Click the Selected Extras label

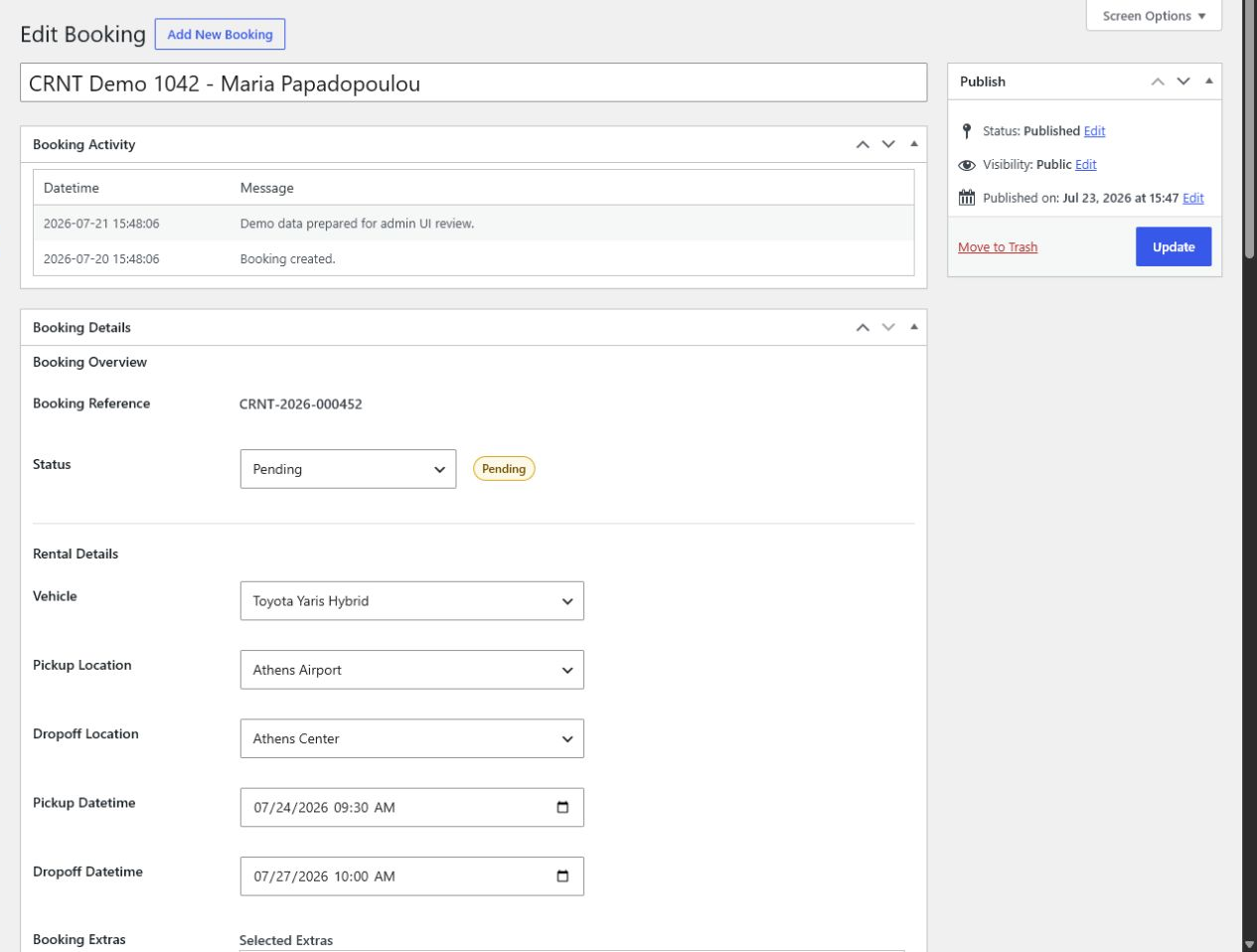click(x=286, y=940)
